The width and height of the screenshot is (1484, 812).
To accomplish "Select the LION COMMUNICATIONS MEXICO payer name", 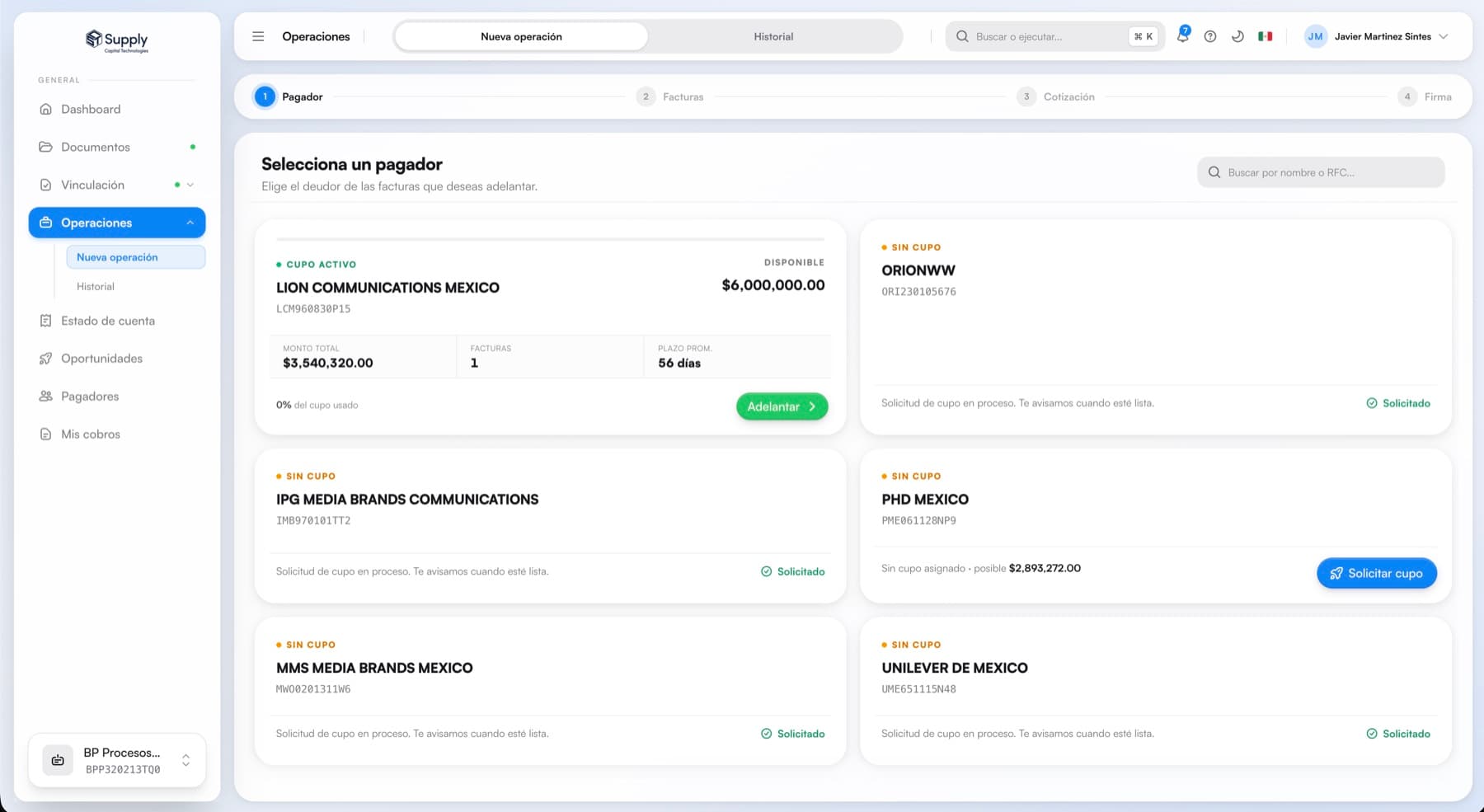I will pyautogui.click(x=387, y=288).
